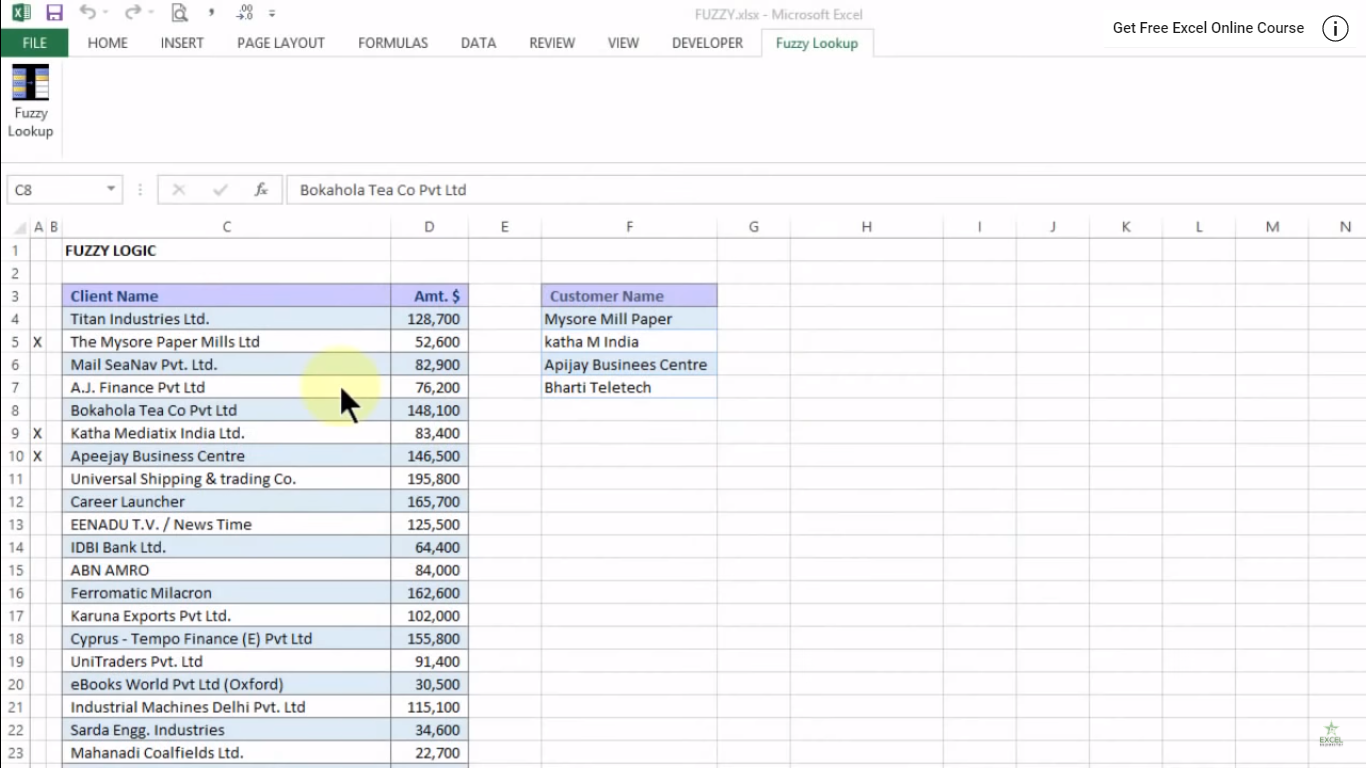This screenshot has width=1366, height=768.
Task: Switch to the INSERT ribbon tab
Action: [x=182, y=43]
